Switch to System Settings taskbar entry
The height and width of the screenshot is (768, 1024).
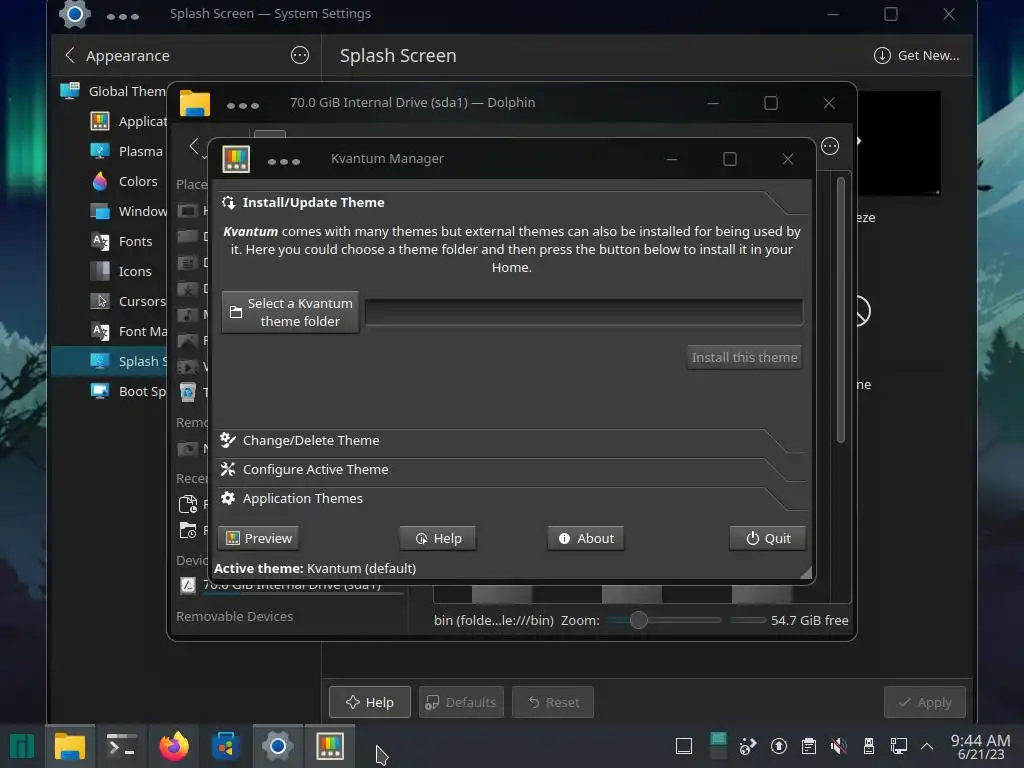pyautogui.click(x=278, y=746)
